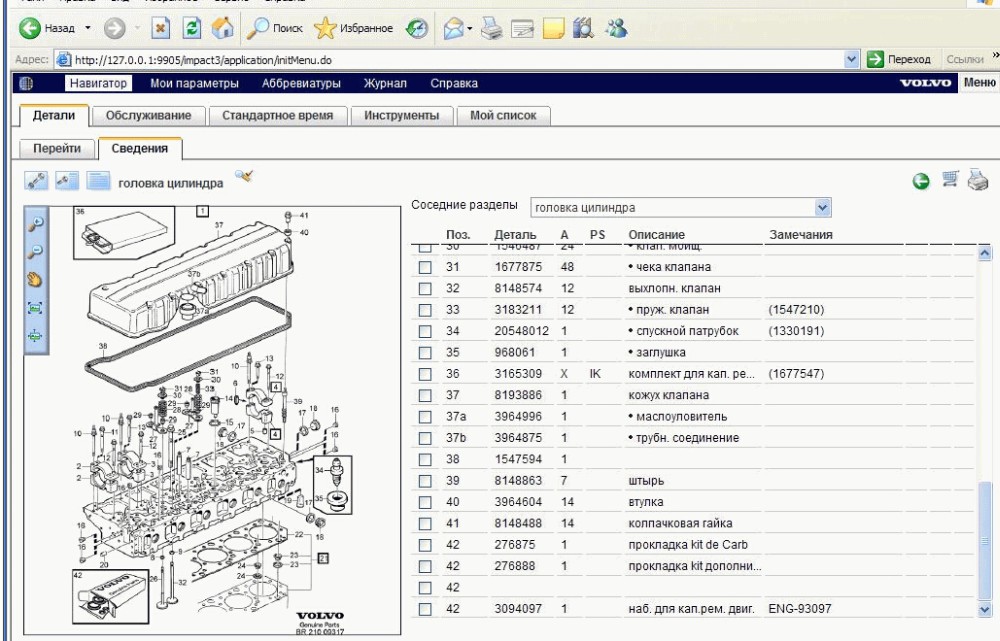The width and height of the screenshot is (1000, 641).
Task: Switch to the Перейти tab
Action: tap(57, 148)
